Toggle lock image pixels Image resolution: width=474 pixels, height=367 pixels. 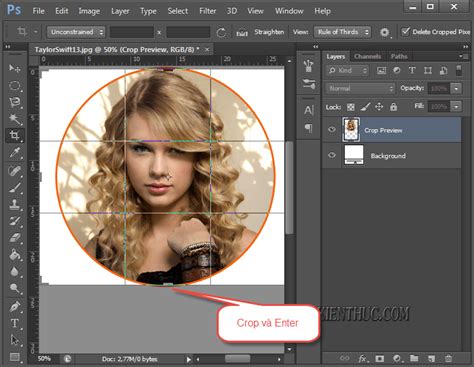(x=365, y=107)
